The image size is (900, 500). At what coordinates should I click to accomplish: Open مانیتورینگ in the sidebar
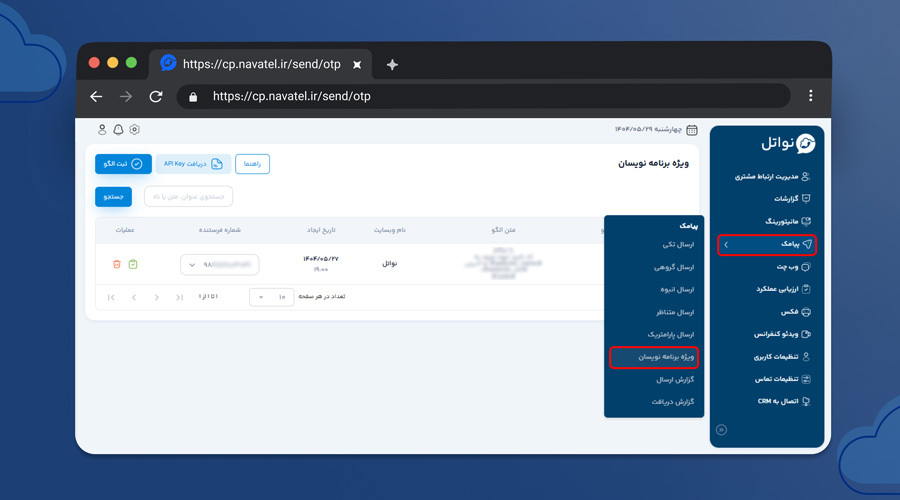point(788,222)
